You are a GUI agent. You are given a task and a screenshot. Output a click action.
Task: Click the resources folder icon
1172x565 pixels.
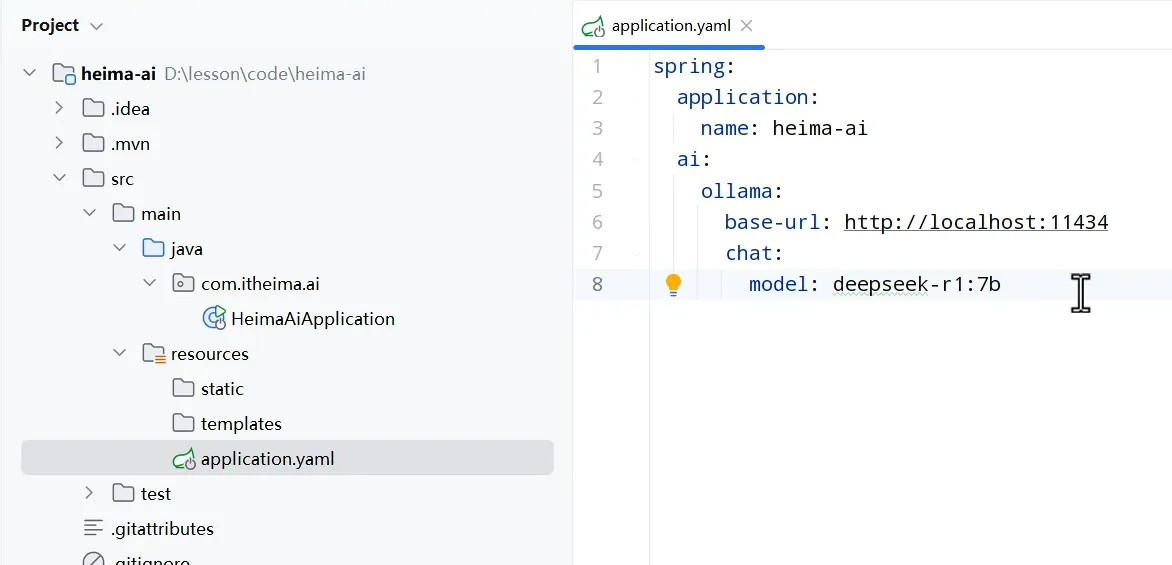[154, 354]
